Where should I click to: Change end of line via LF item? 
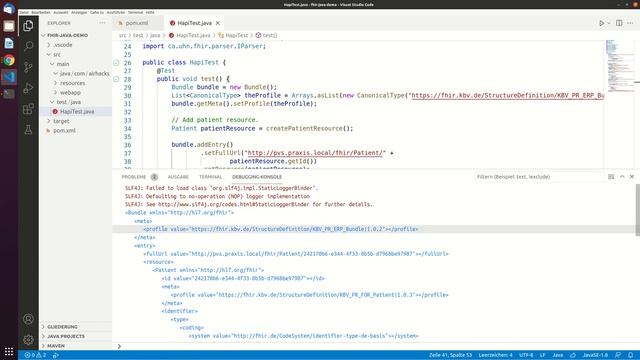tap(542, 355)
